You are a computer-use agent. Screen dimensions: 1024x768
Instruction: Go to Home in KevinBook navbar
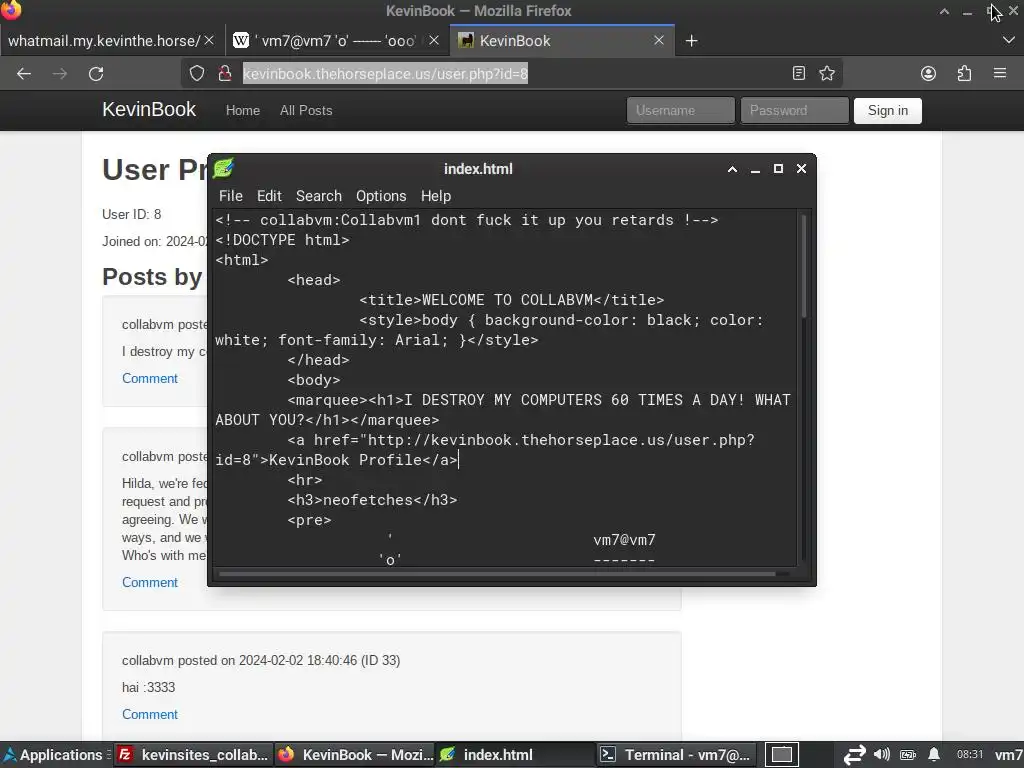pyautogui.click(x=243, y=110)
